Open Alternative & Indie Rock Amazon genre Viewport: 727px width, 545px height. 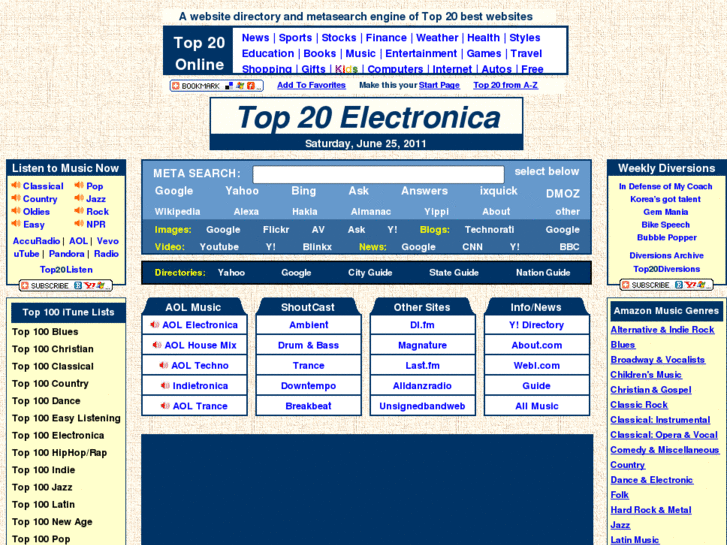[662, 330]
